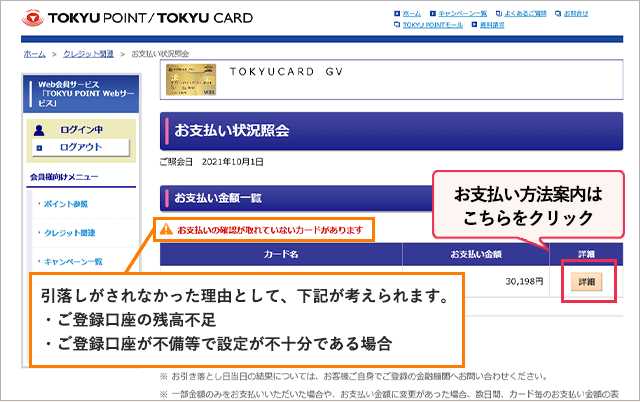The image size is (640, 402).
Task: Click the gold TOKYU CARD thumbnail image
Action: 191,80
